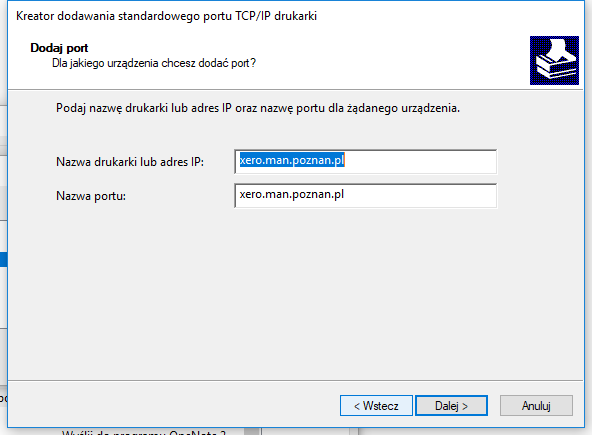Select 'Wyślij do programu OneNote' item behind dialog

143,432
